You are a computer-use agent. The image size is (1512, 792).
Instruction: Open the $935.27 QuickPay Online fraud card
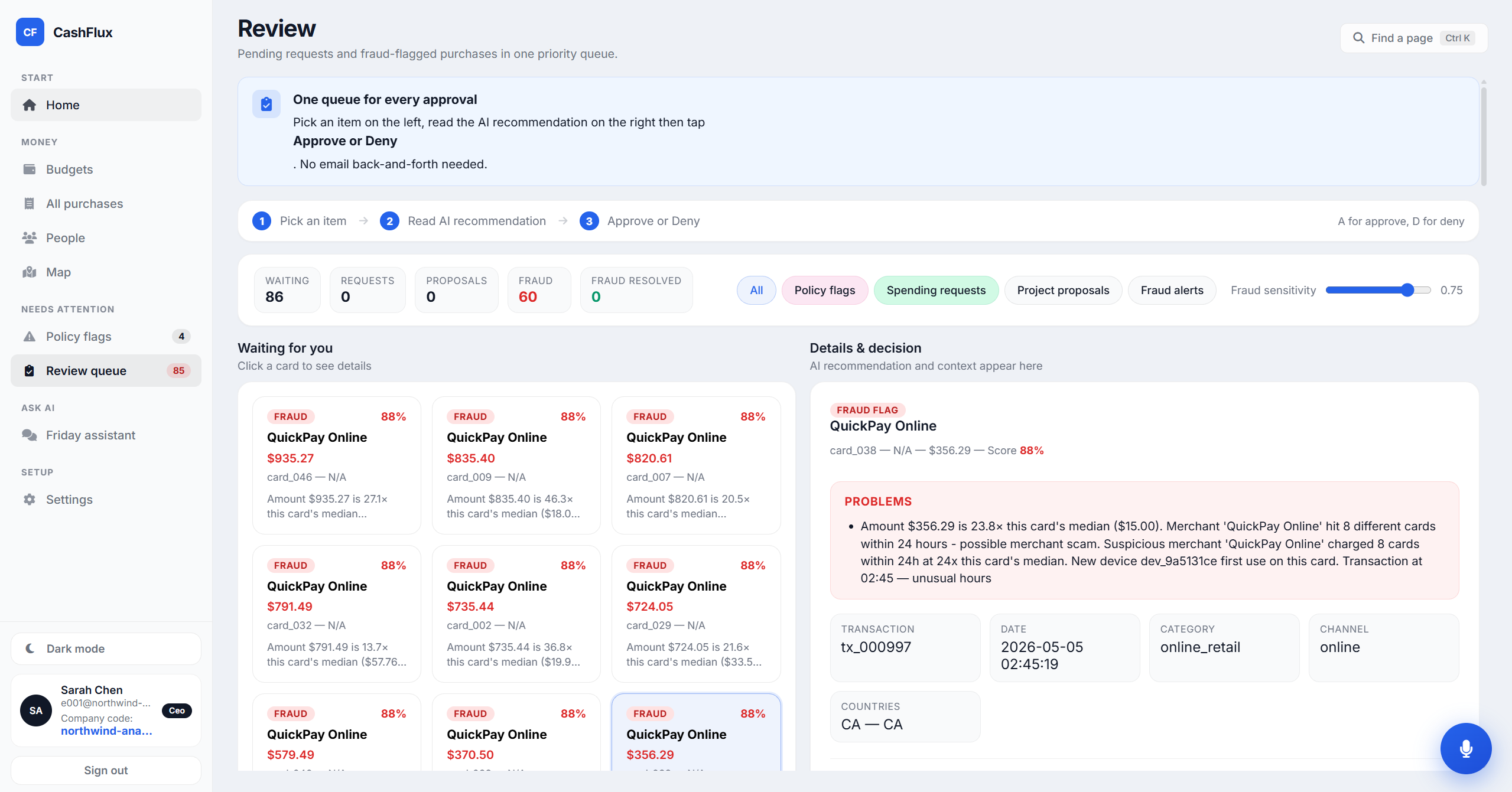tap(336, 465)
